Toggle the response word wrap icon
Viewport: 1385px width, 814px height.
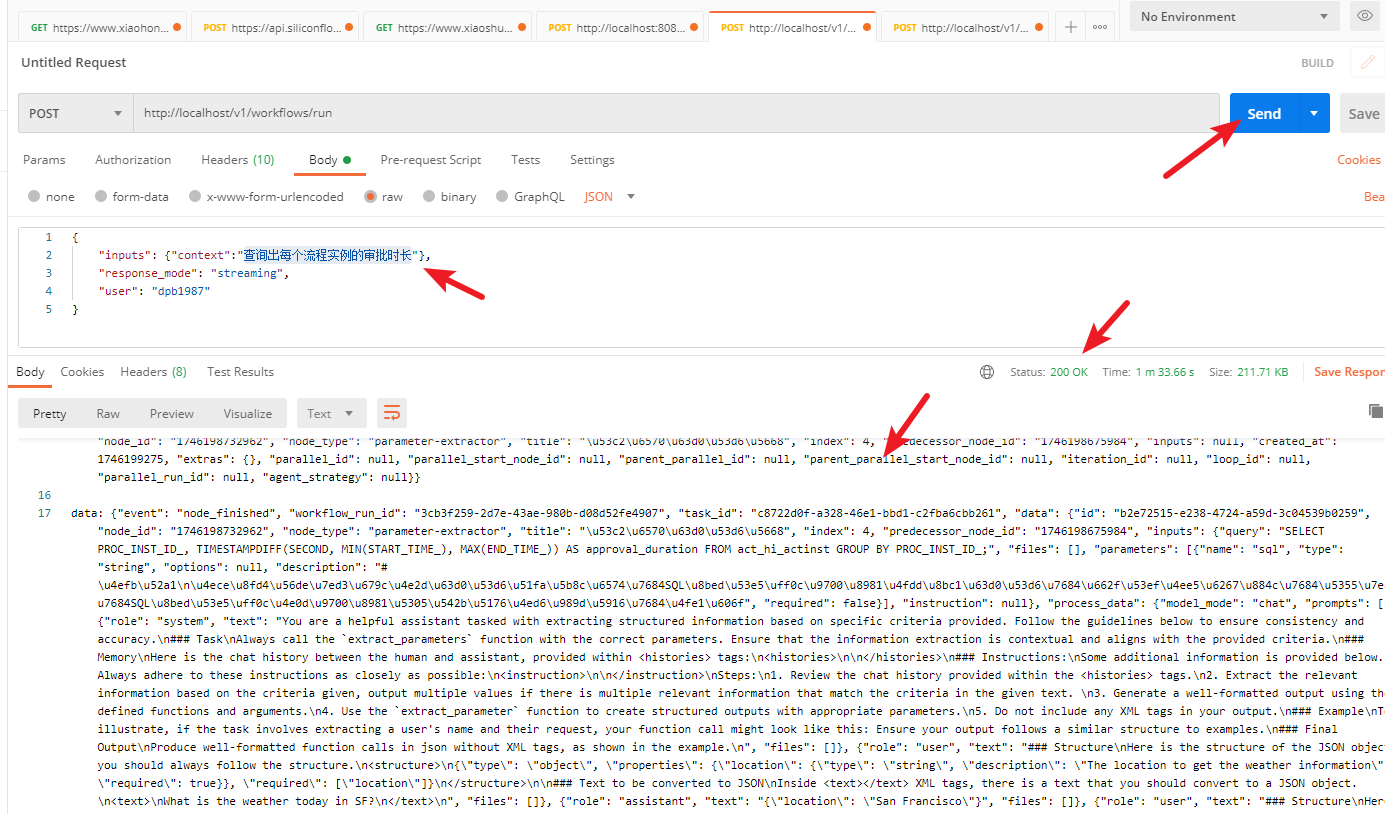coord(392,413)
